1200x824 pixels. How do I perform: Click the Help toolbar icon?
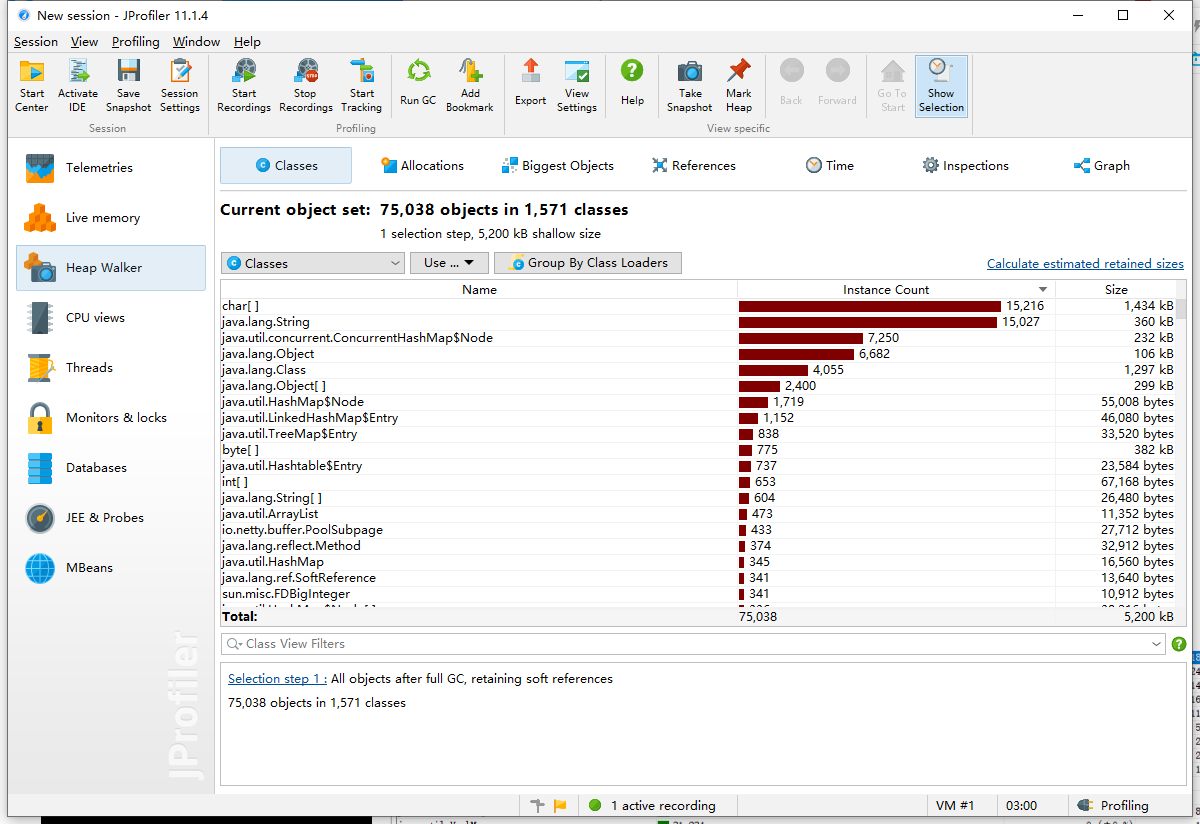632,82
